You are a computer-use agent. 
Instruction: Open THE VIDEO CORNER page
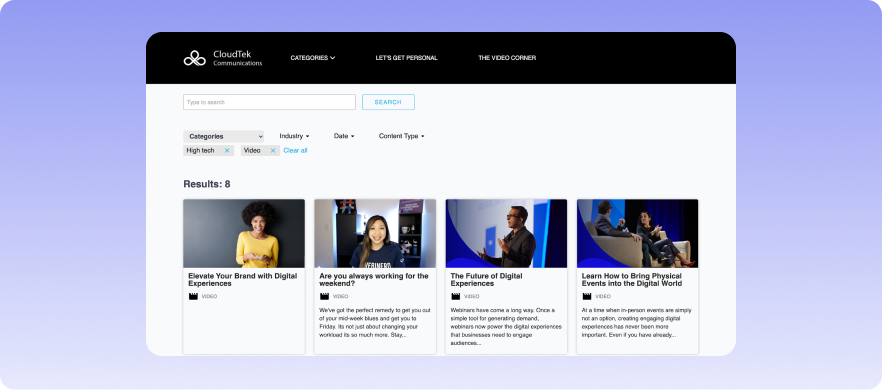pyautogui.click(x=507, y=58)
